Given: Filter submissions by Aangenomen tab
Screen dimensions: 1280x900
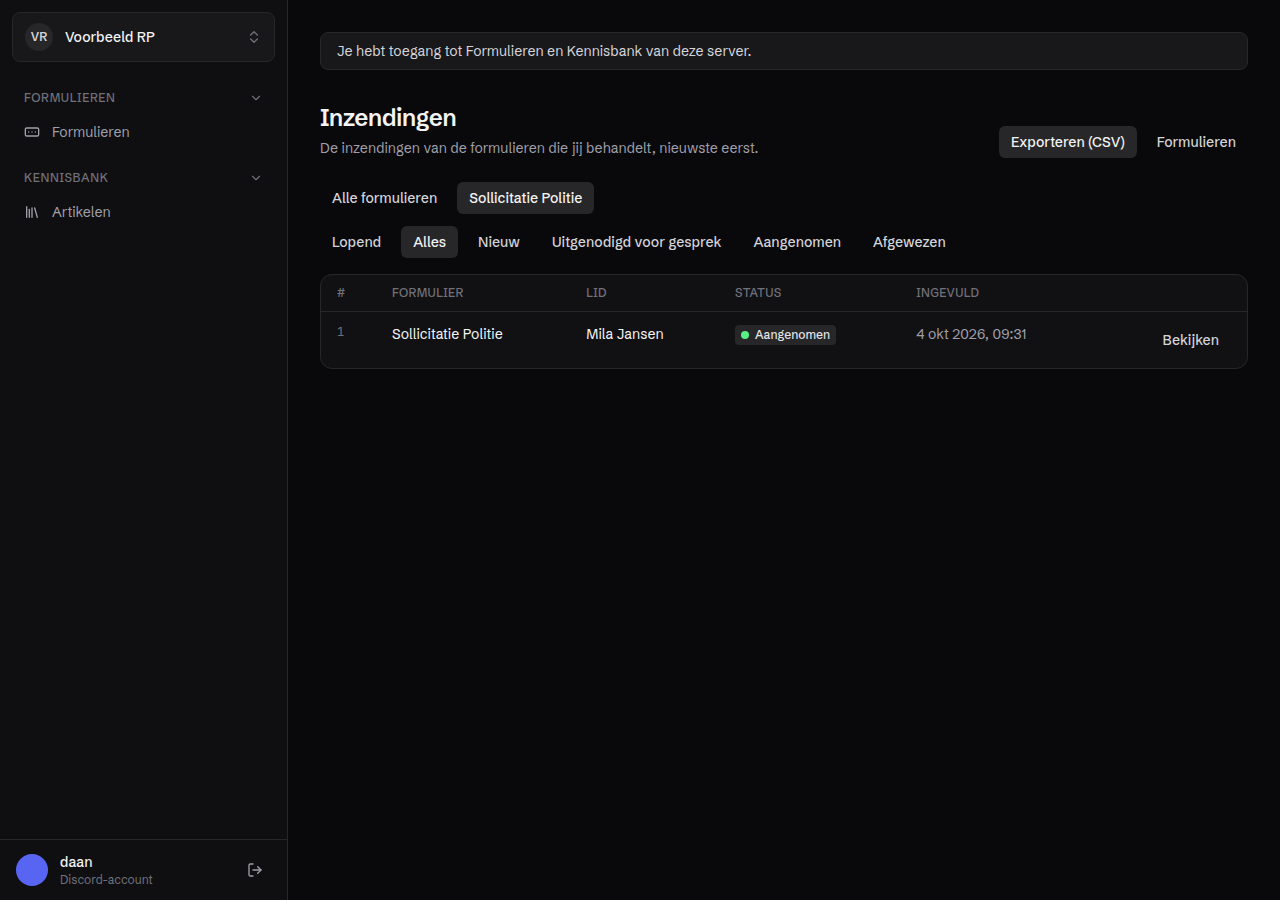Looking at the screenshot, I should click(797, 242).
